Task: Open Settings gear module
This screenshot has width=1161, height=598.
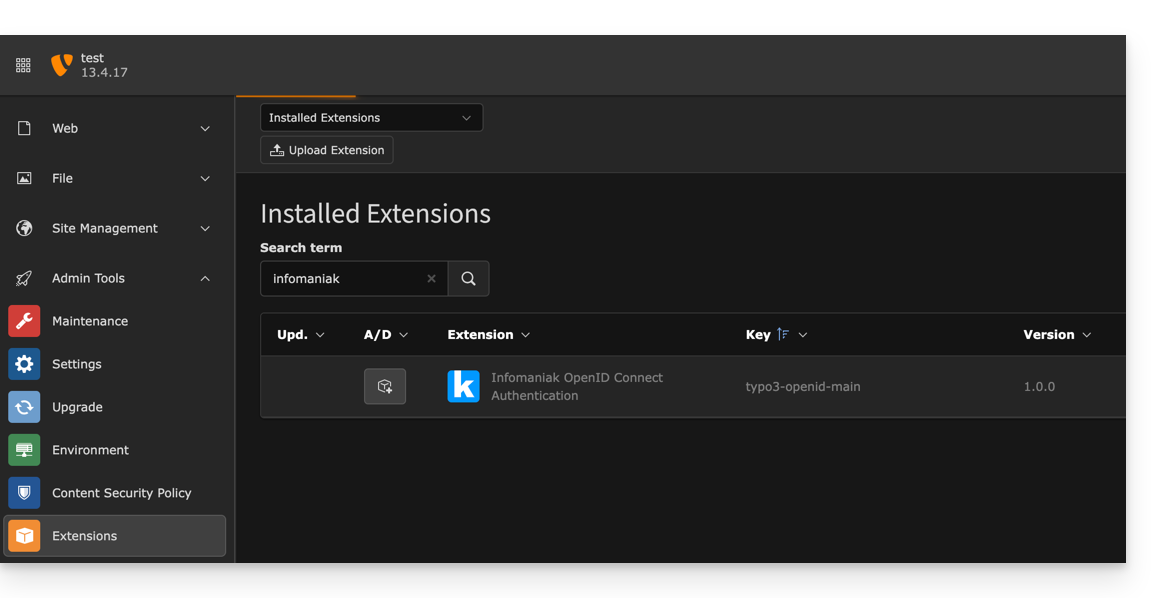Action: [x=24, y=364]
